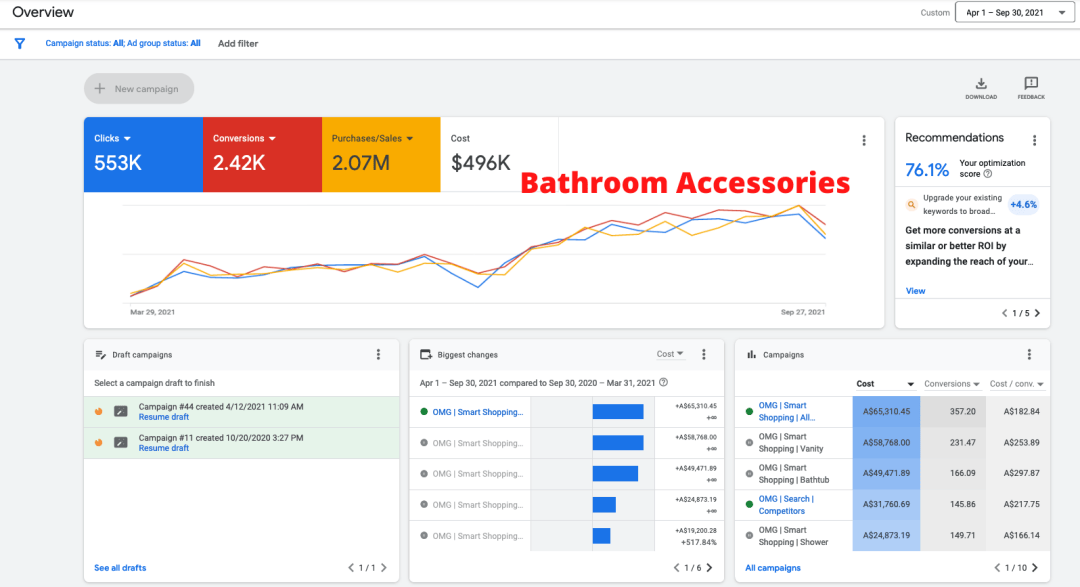The width and height of the screenshot is (1080, 587).
Task: Open the Apr 1 – Sep 30, 2021 date range dropdown
Action: click(x=1015, y=12)
